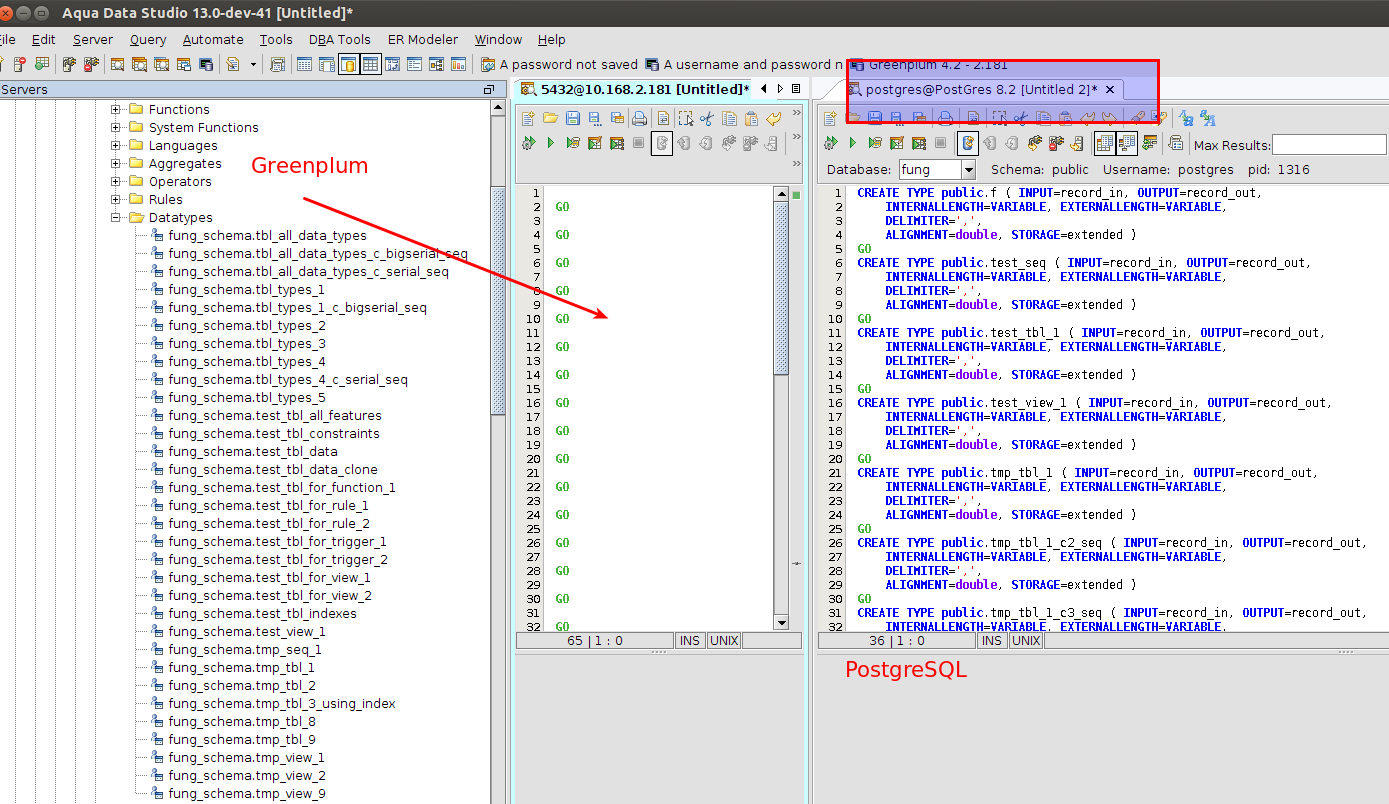Expand the Aggregates folder
This screenshot has width=1389, height=804.
[x=116, y=163]
